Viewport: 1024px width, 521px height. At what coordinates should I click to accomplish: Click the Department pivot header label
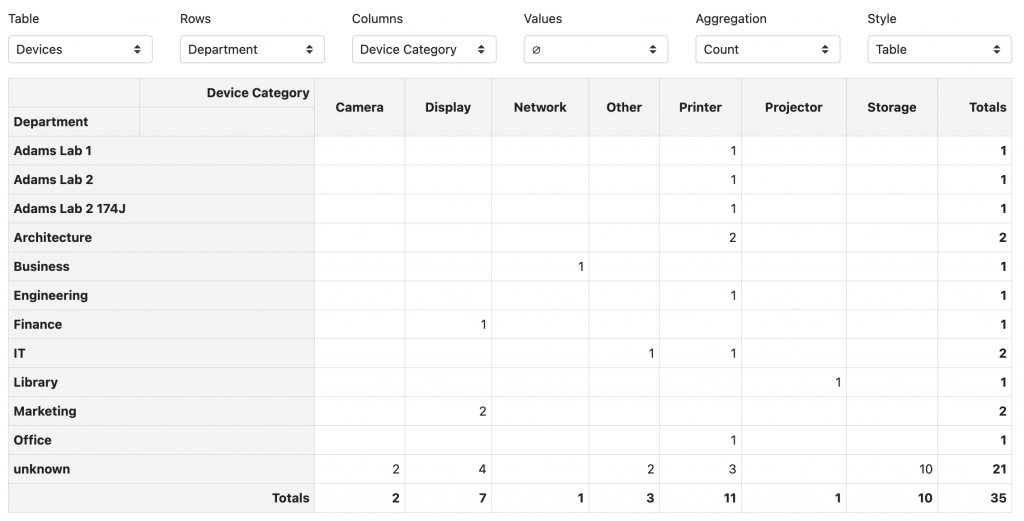coord(51,122)
